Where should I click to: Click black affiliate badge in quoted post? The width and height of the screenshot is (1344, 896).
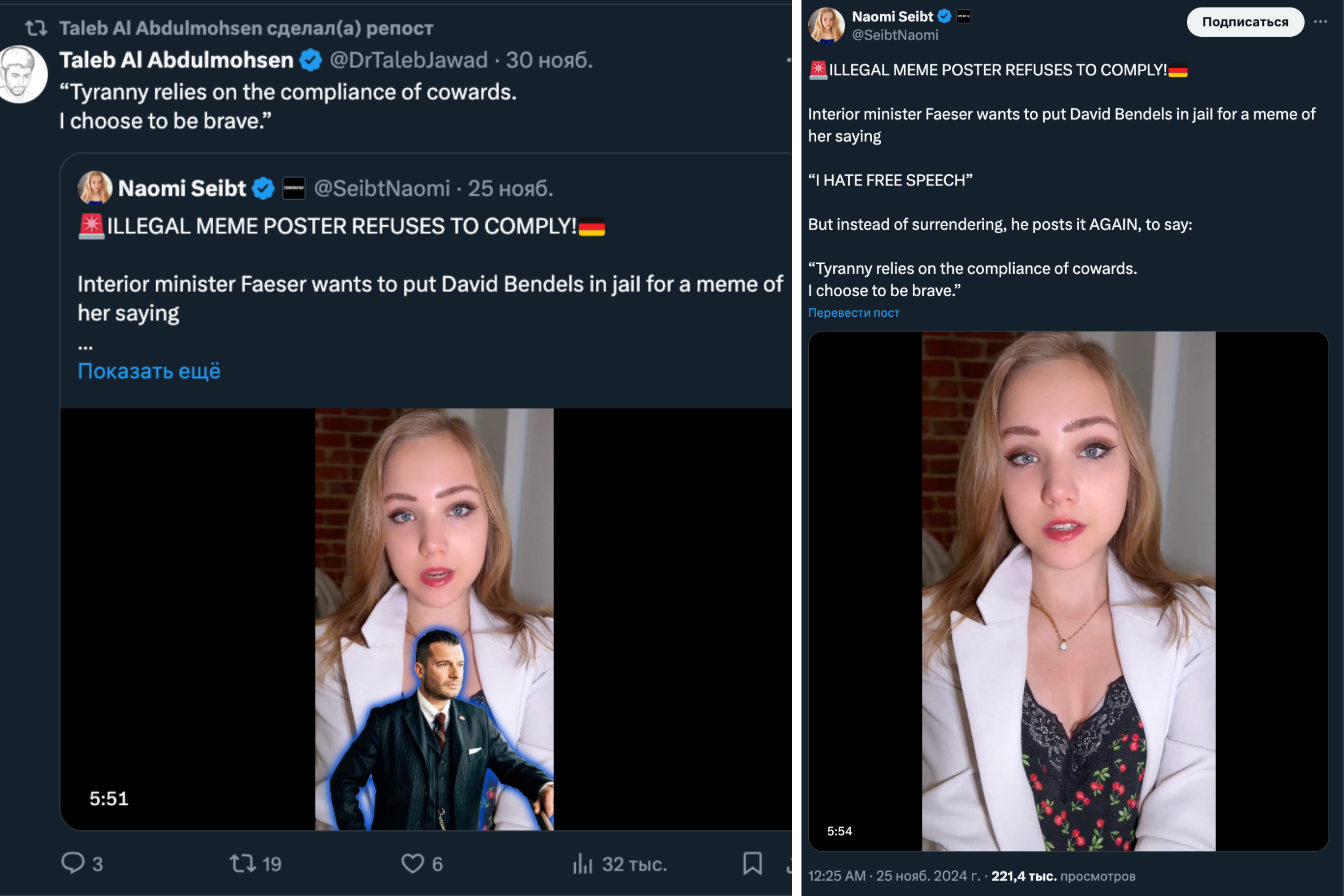294,188
